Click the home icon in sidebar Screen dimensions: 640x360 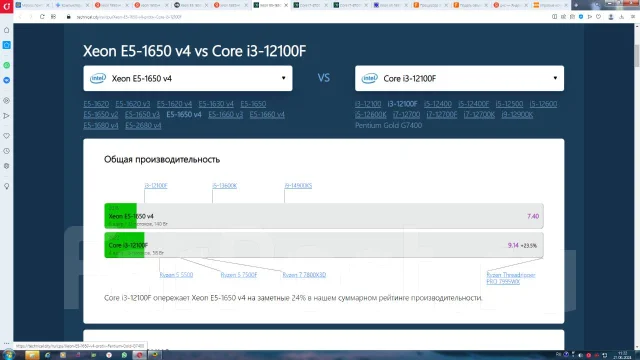click(7, 30)
